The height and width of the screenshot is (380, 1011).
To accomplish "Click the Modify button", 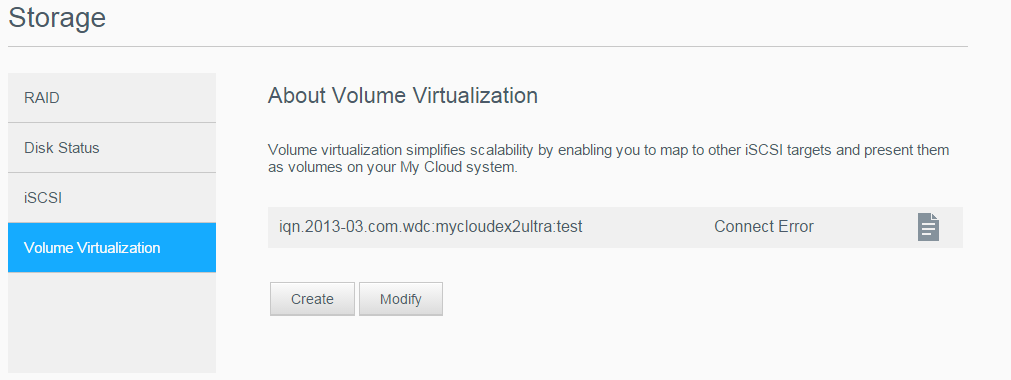I will pos(400,299).
